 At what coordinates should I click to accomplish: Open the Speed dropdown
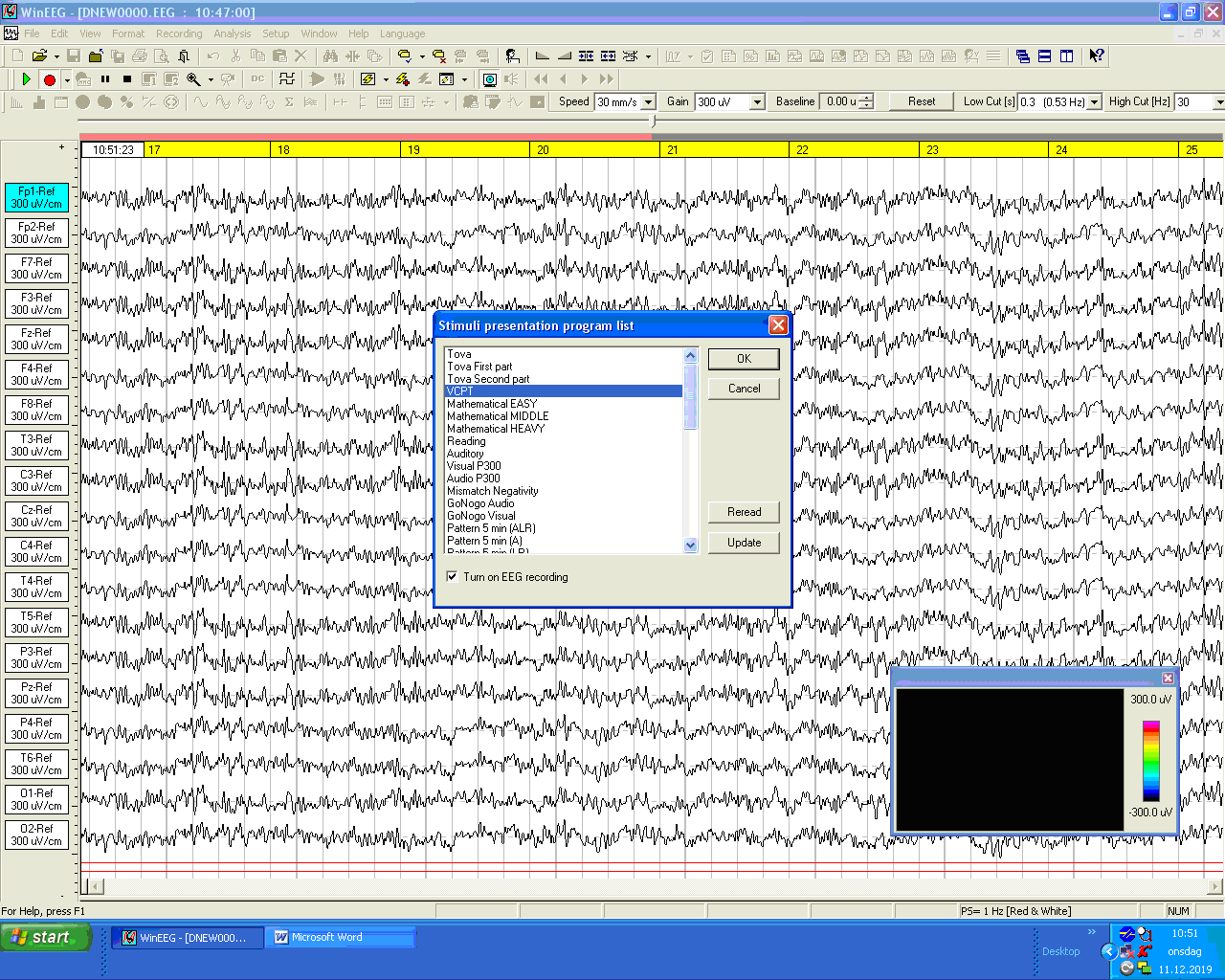click(648, 102)
